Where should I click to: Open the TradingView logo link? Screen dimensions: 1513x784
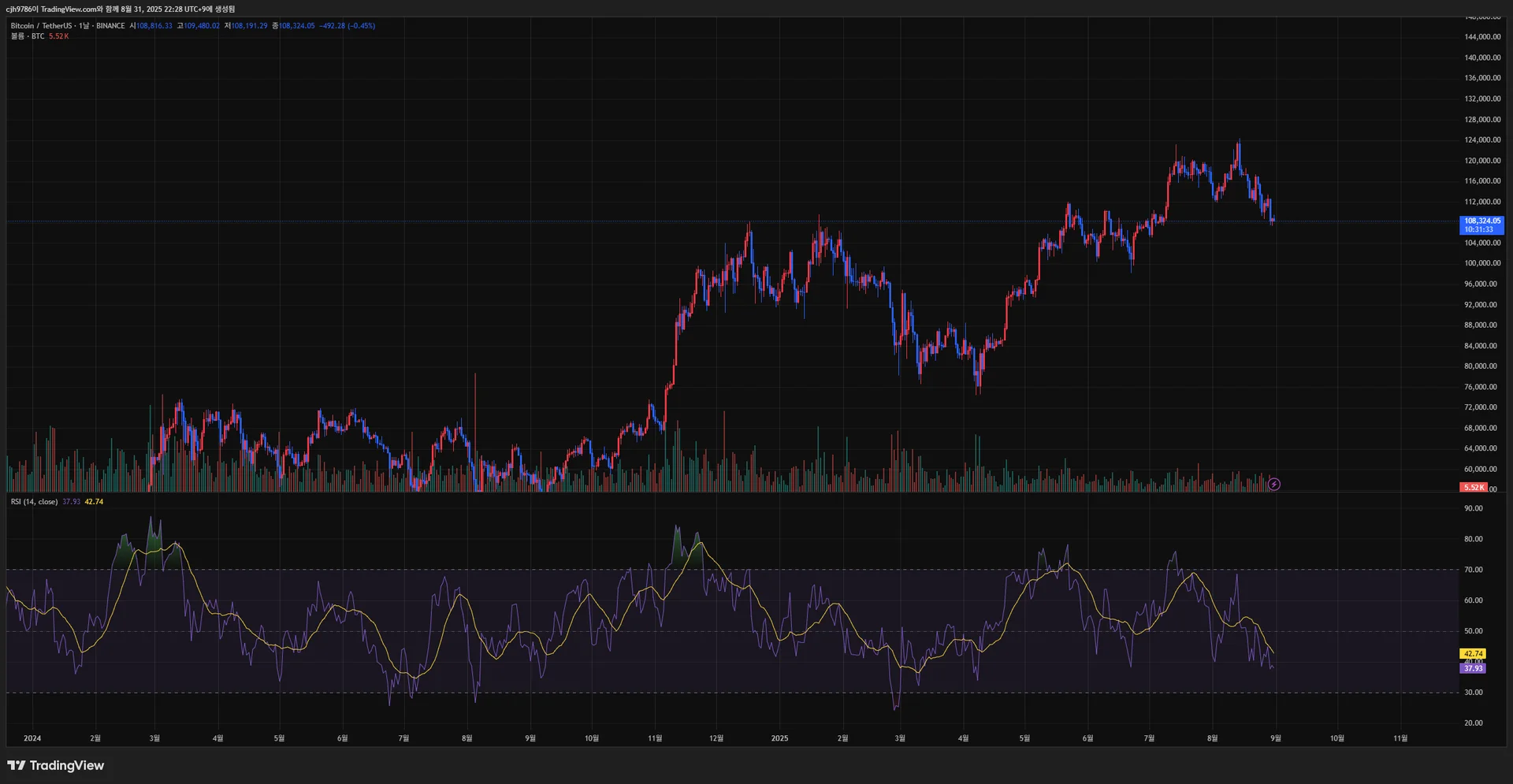pyautogui.click(x=55, y=765)
